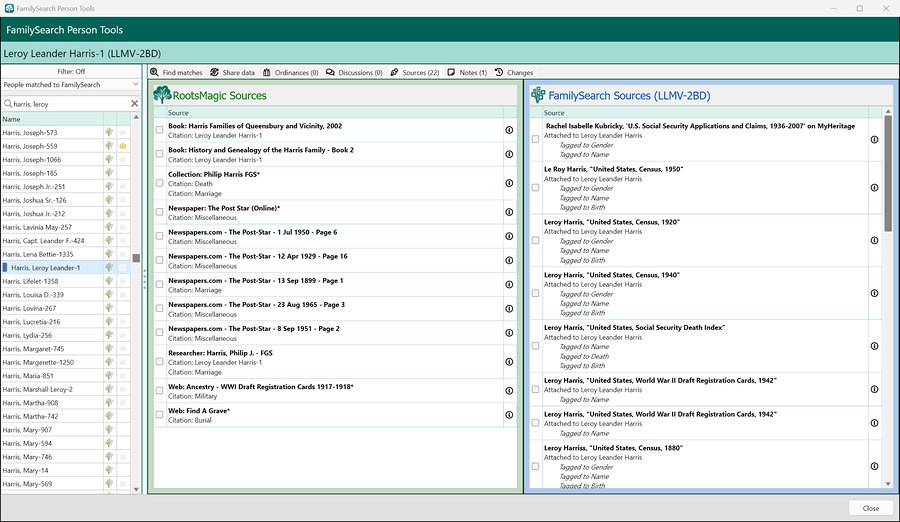Open info for Post-Star 23 Aug 1965 source

tap(509, 309)
